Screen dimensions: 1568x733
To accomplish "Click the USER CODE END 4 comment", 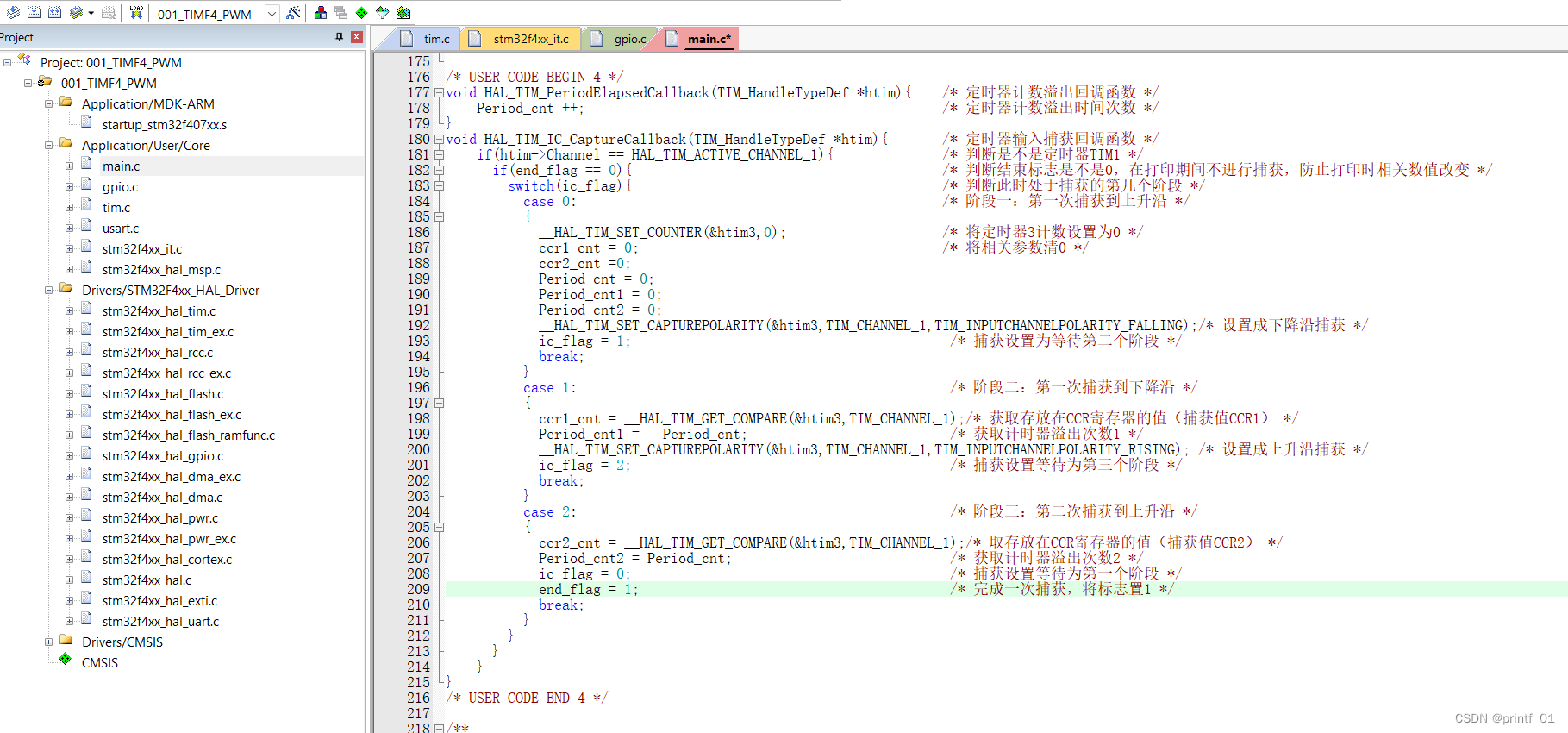I will (x=527, y=699).
